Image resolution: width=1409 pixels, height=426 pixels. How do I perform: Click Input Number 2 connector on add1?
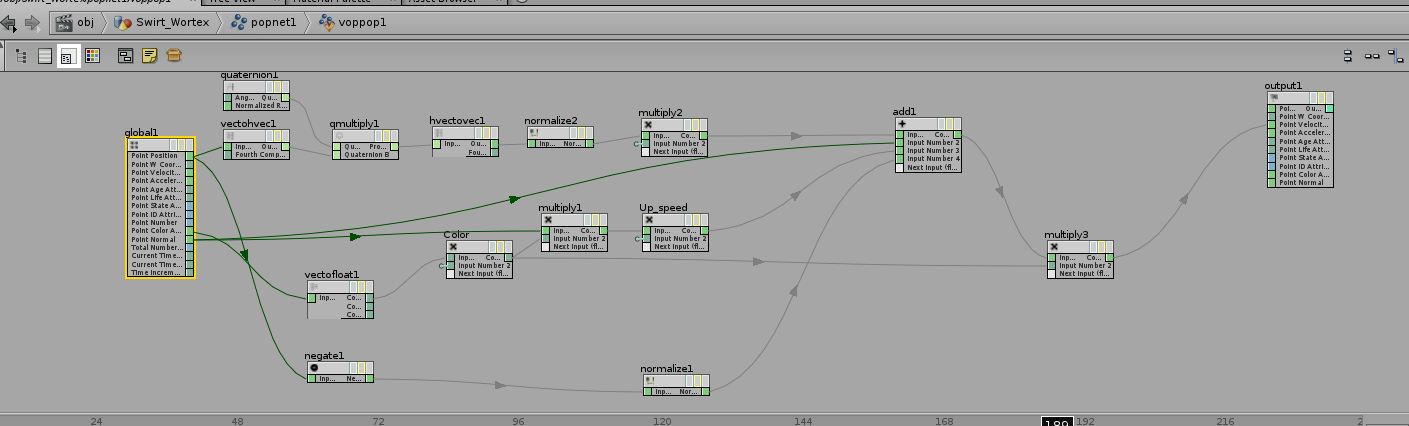click(899, 142)
